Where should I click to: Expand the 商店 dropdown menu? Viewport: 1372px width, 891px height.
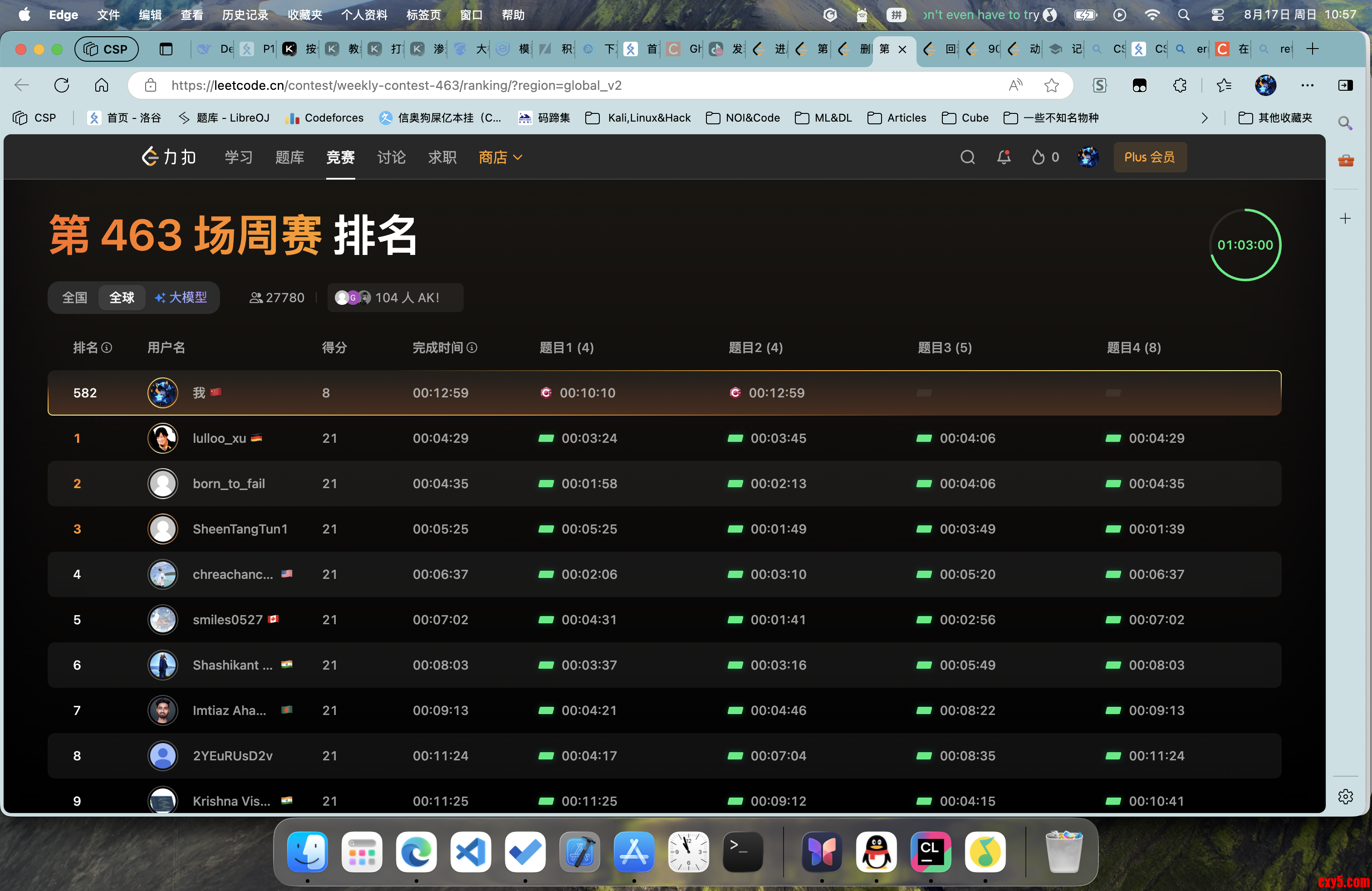(500, 157)
